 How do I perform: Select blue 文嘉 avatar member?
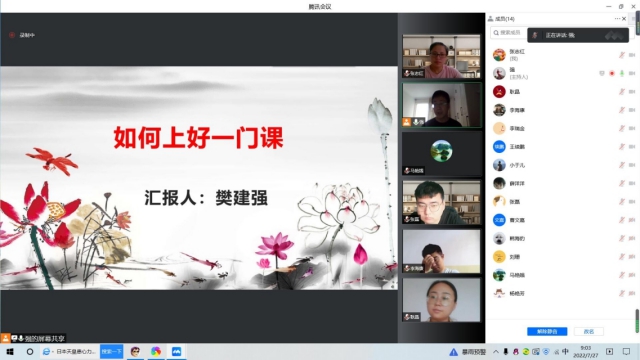pyautogui.click(x=499, y=220)
